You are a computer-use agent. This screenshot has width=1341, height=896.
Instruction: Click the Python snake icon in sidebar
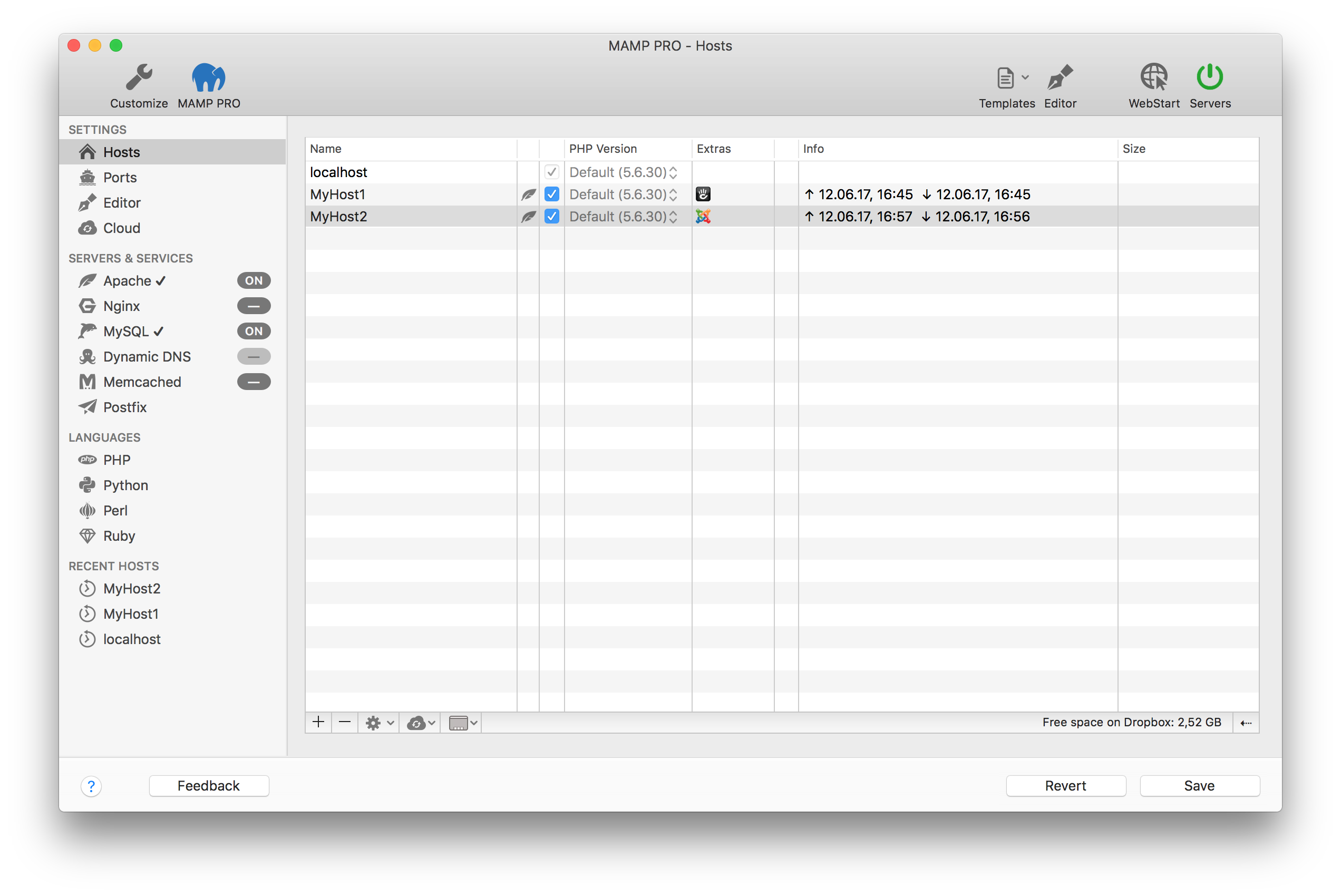click(x=87, y=485)
